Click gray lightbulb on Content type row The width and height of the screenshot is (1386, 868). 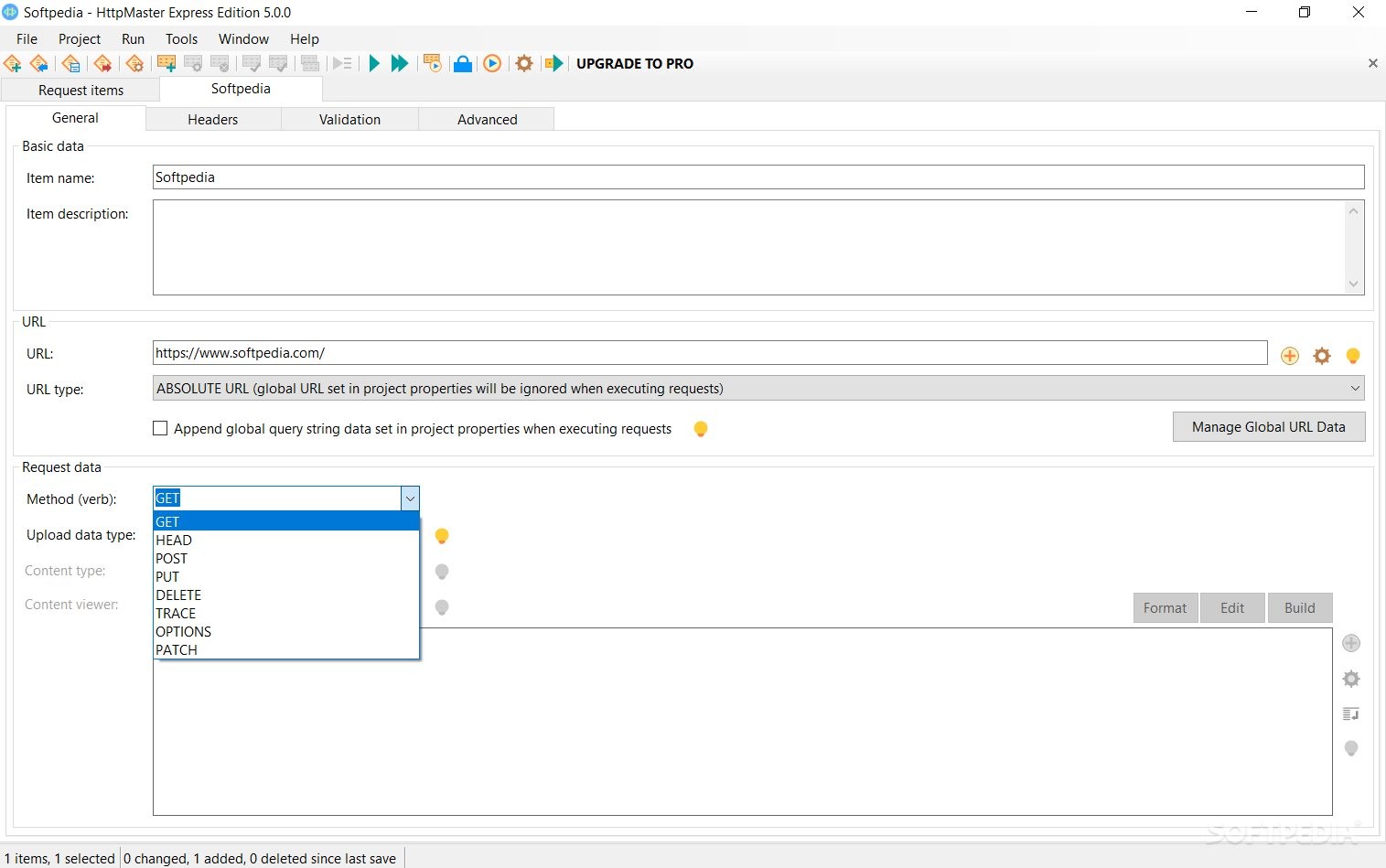click(x=442, y=573)
